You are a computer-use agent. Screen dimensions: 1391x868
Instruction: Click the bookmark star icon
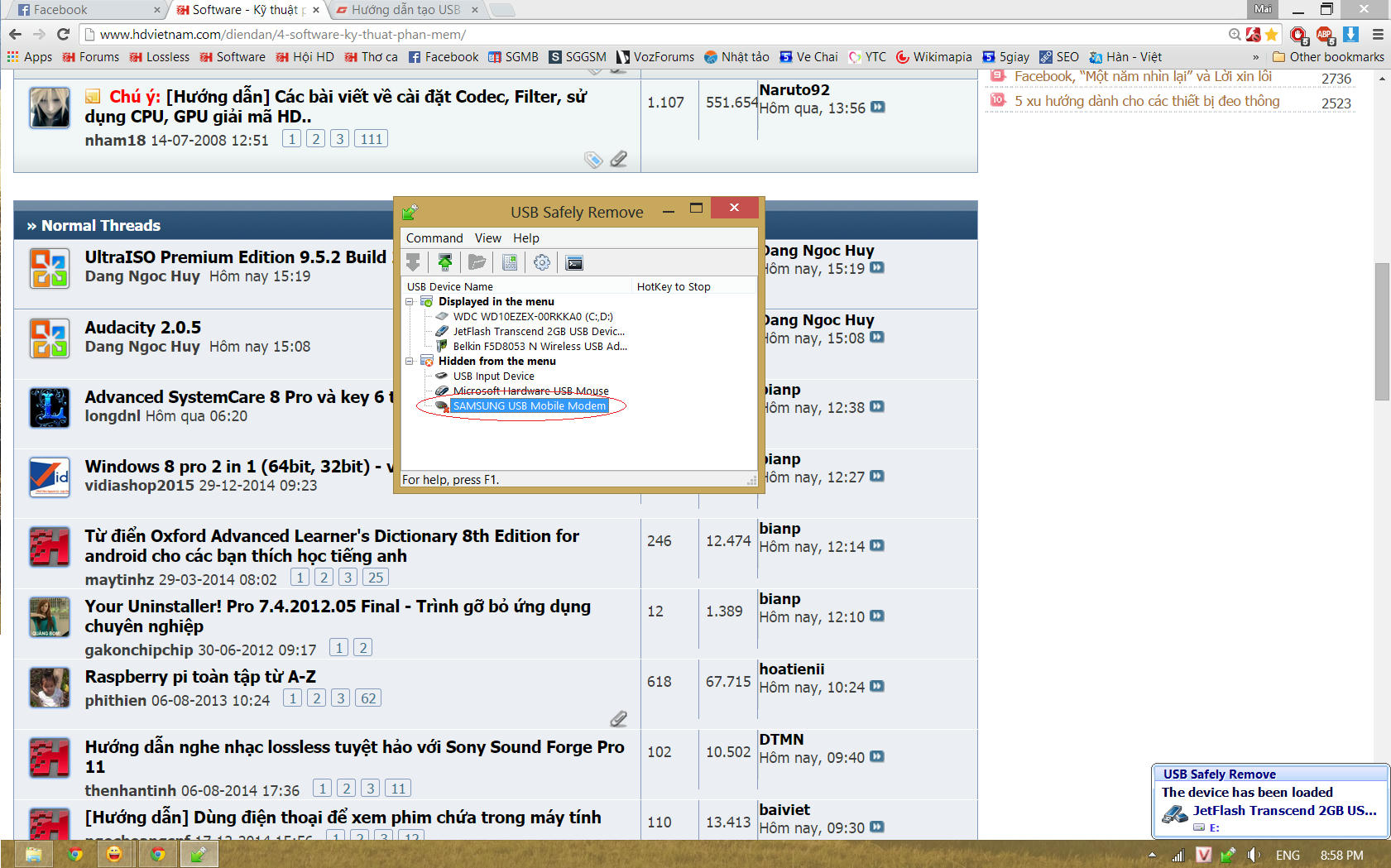tap(1271, 34)
